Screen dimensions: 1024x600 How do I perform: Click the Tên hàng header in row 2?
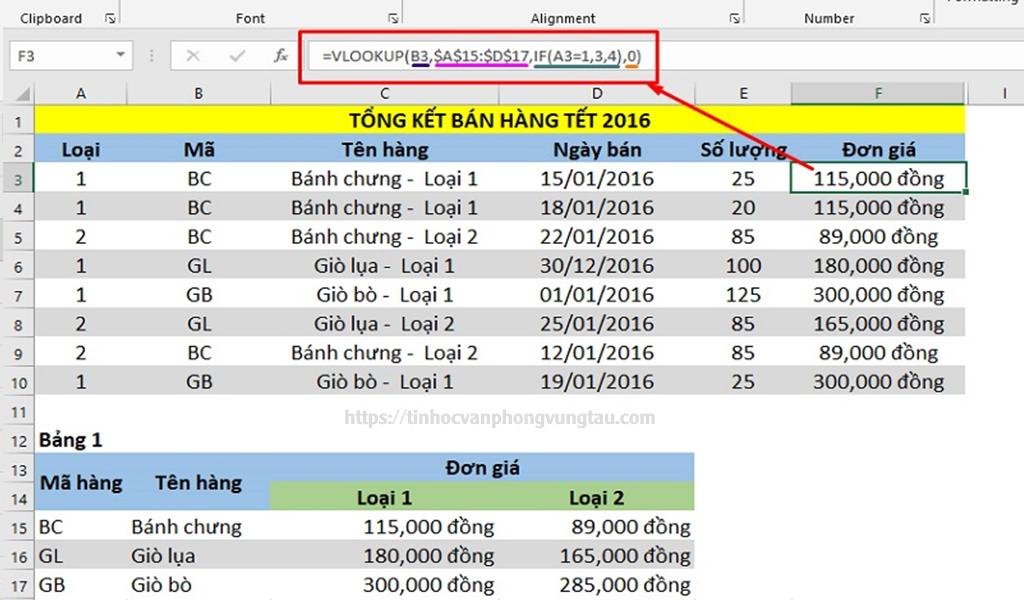[385, 150]
